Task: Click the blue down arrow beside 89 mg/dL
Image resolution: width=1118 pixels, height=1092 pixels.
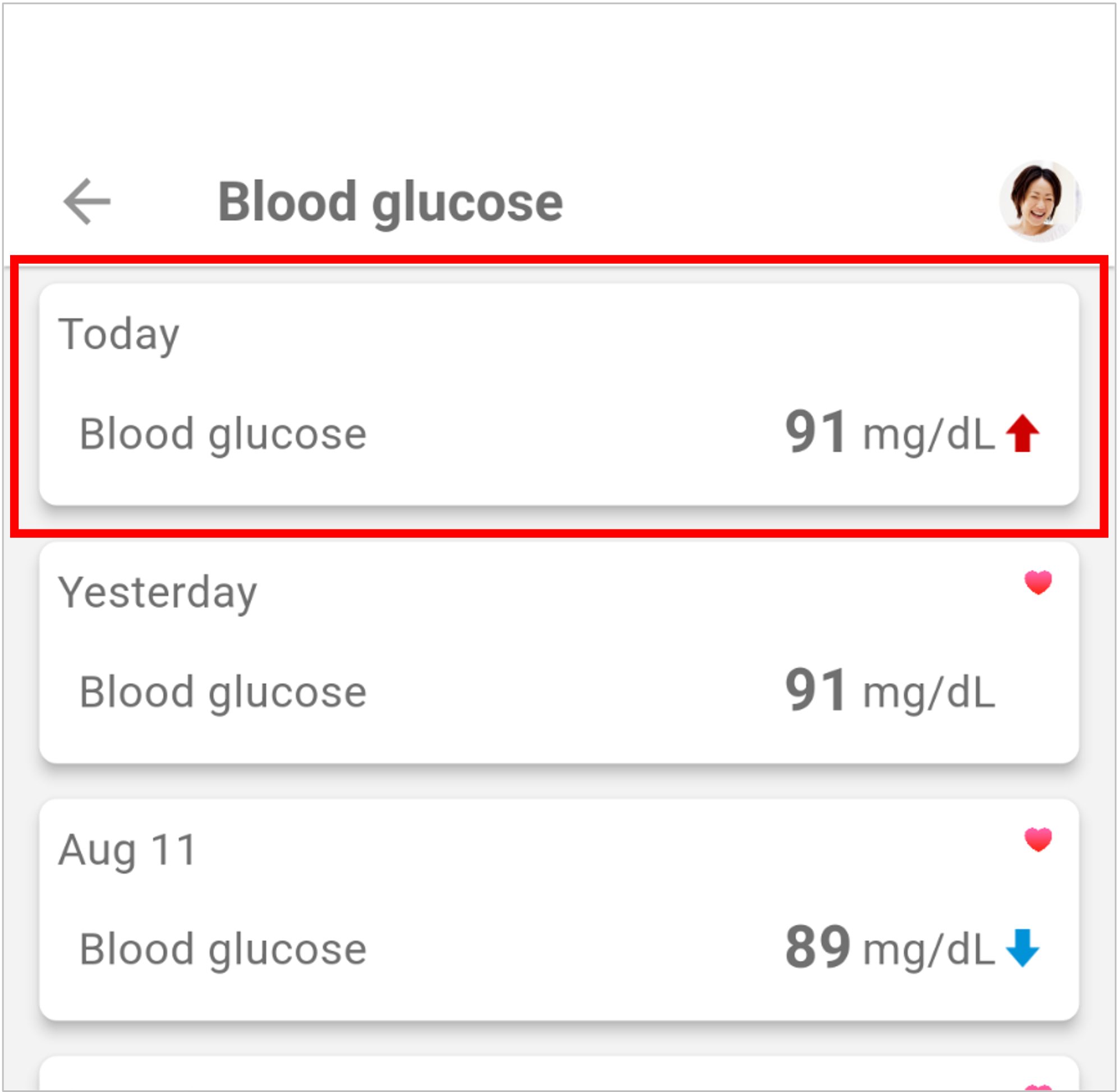Action: point(1022,948)
